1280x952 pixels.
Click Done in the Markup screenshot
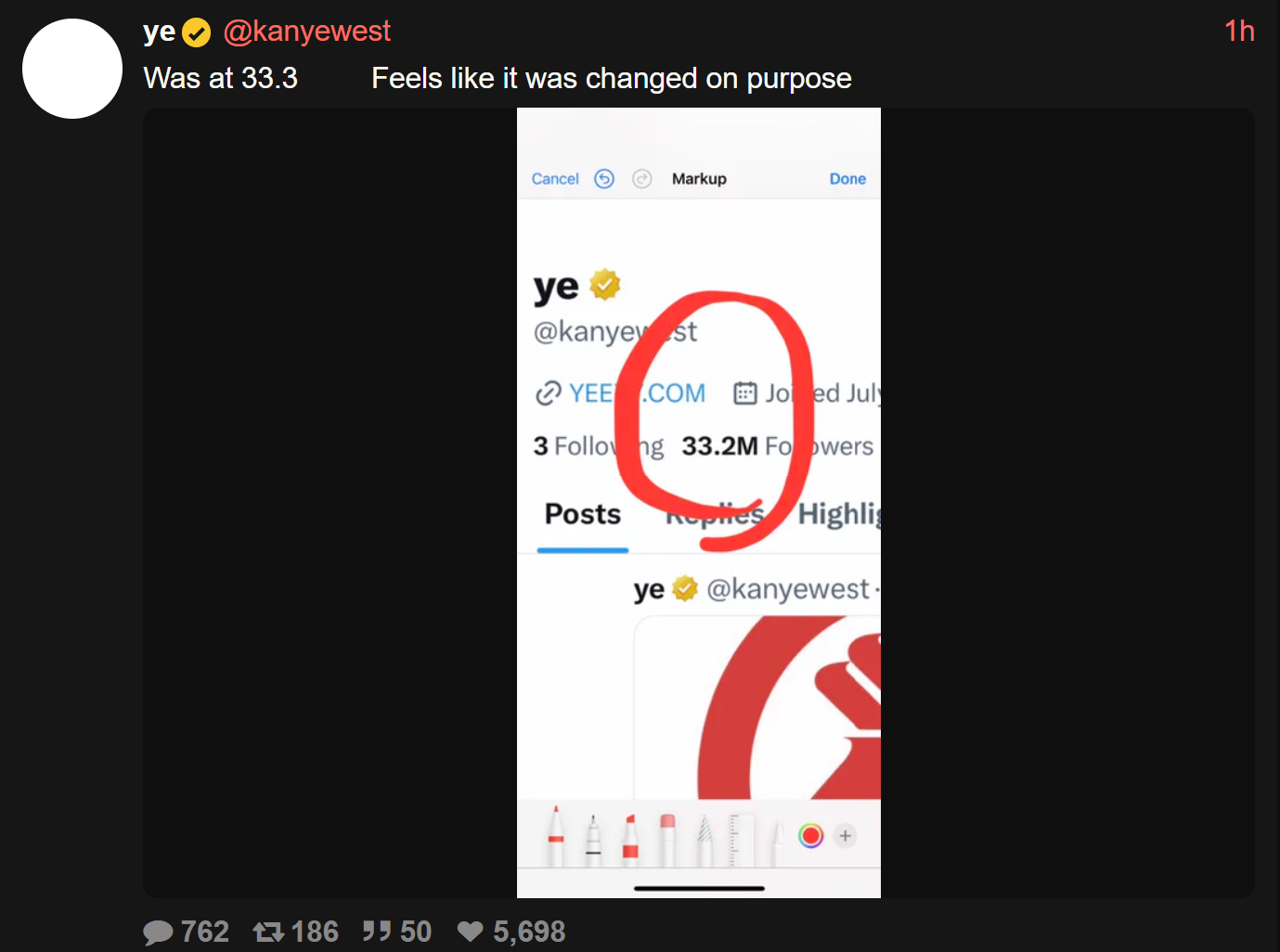(847, 179)
